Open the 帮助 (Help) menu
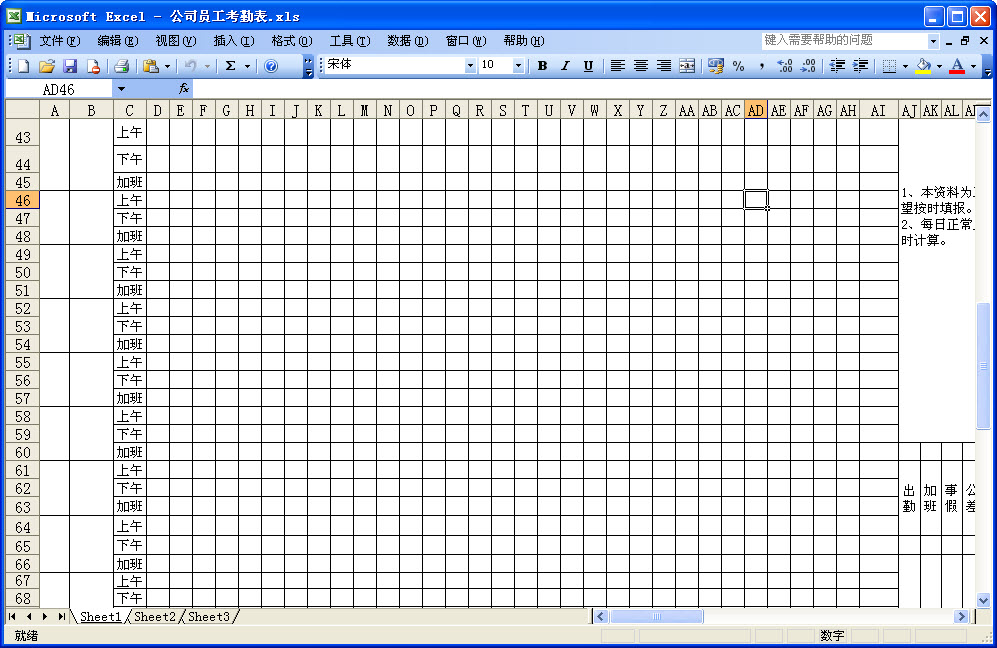The height and width of the screenshot is (648, 997). [524, 41]
